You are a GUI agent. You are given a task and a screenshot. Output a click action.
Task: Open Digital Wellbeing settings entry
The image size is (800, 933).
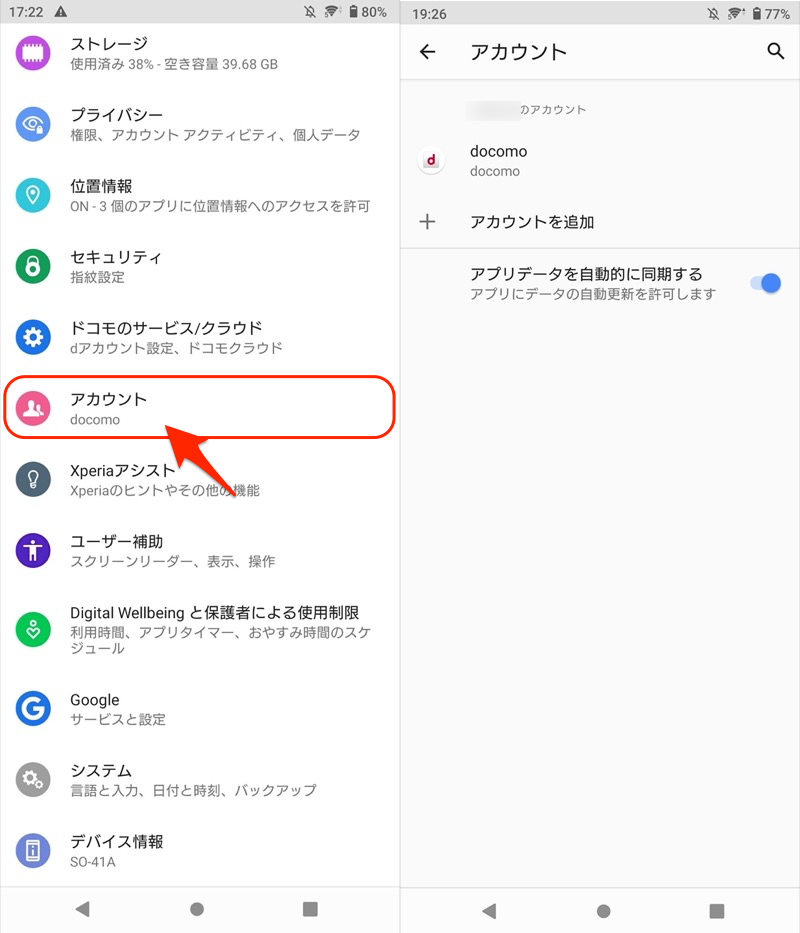pos(199,630)
